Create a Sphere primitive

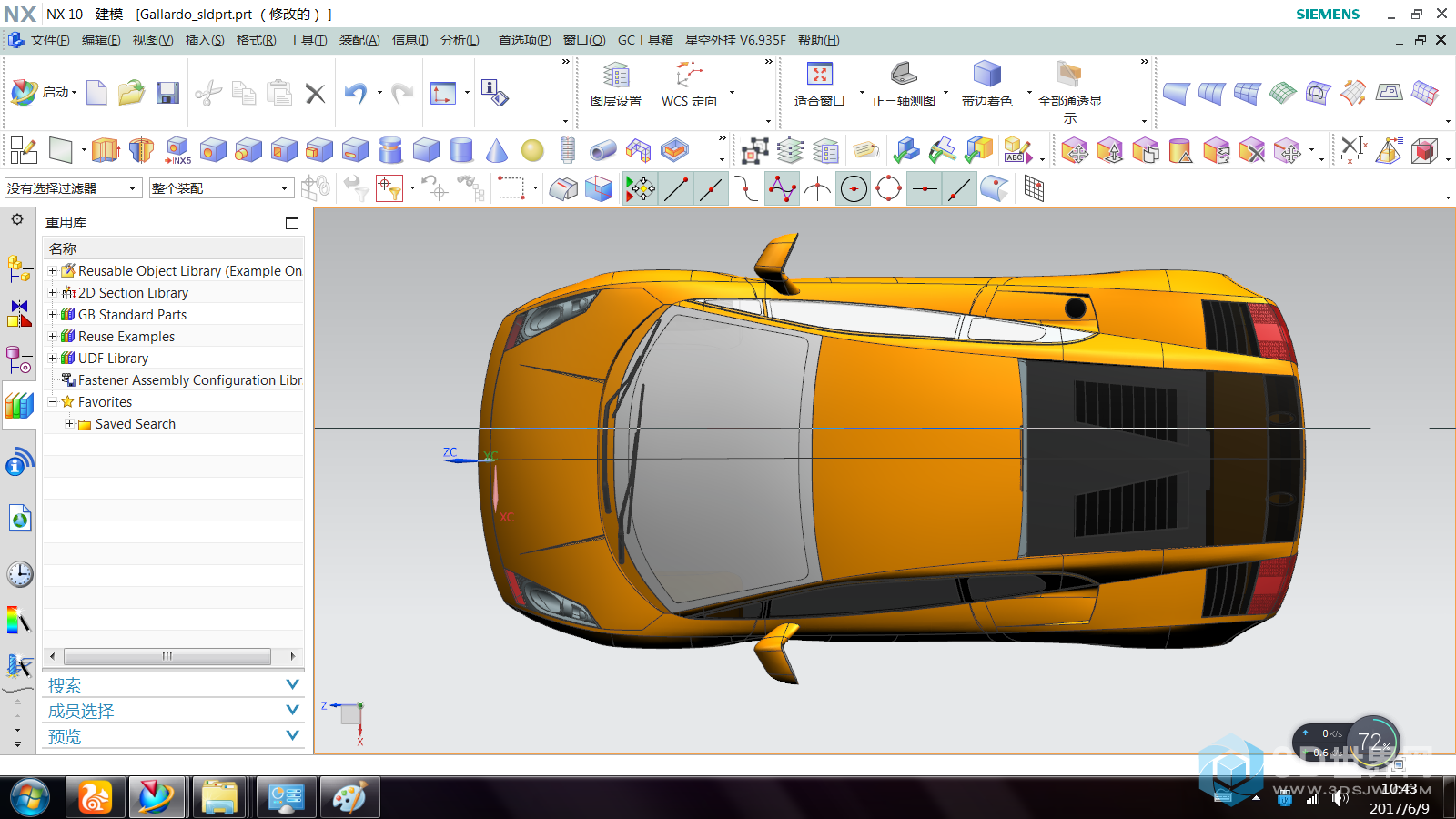[532, 150]
